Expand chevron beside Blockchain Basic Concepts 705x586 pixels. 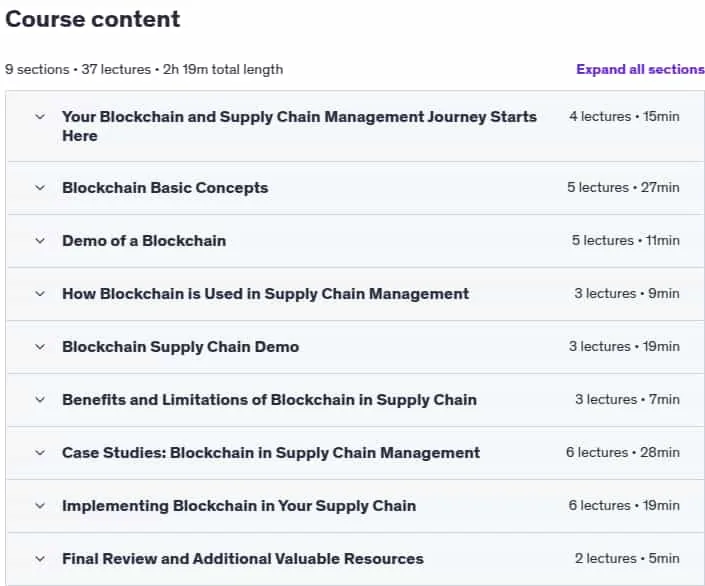pyautogui.click(x=40, y=188)
